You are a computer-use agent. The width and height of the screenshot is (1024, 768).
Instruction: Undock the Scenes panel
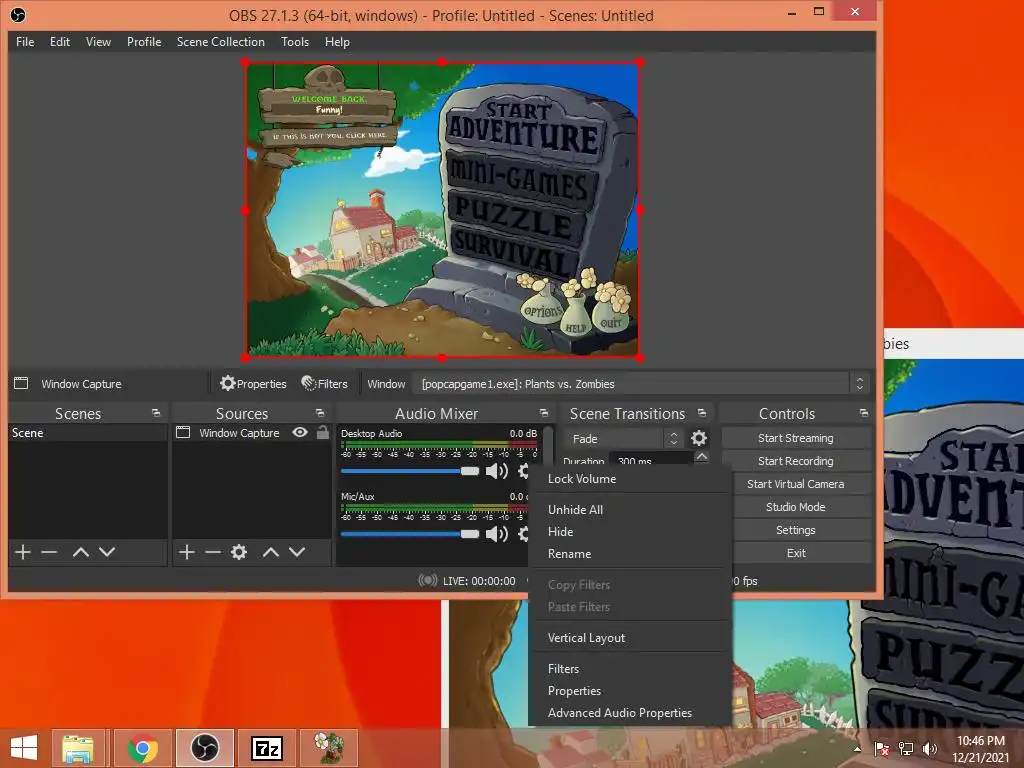[x=155, y=413]
